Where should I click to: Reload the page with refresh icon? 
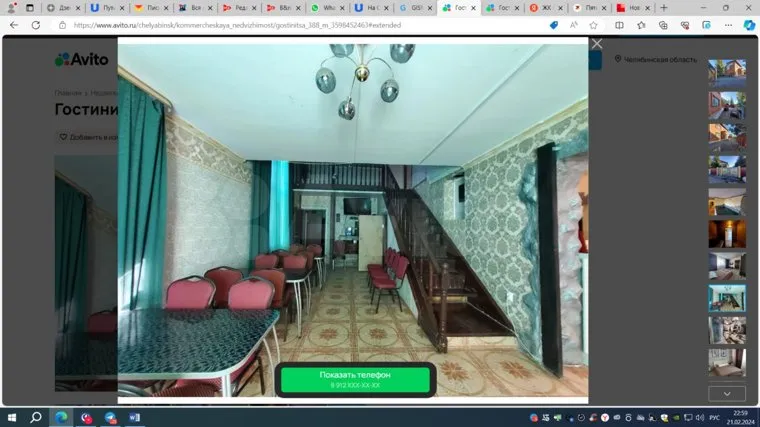(x=36, y=25)
